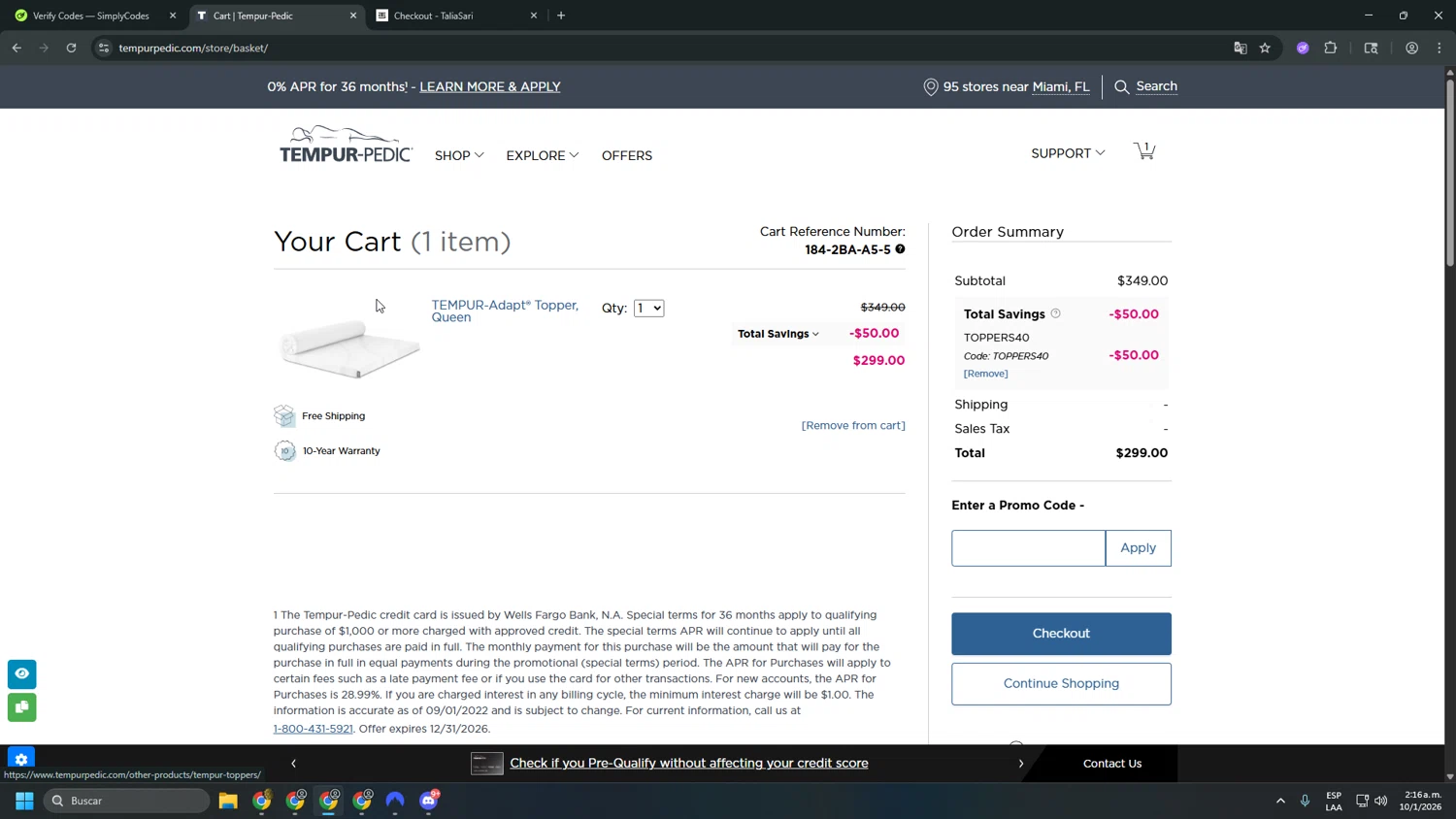Go to next banner with right arrow
1456x819 pixels.
(1020, 764)
